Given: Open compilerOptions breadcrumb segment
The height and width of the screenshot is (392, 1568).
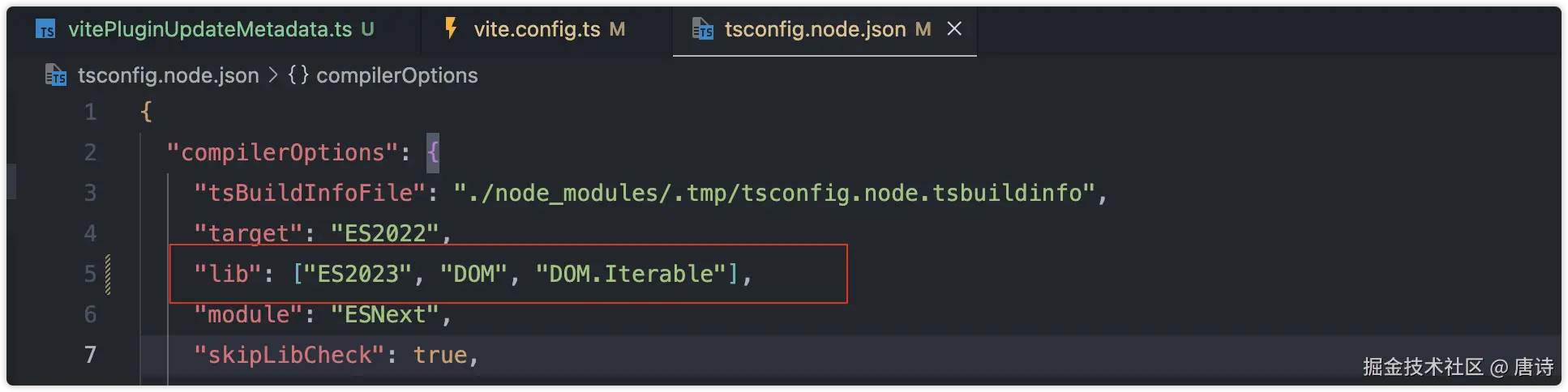Looking at the screenshot, I should pos(396,75).
